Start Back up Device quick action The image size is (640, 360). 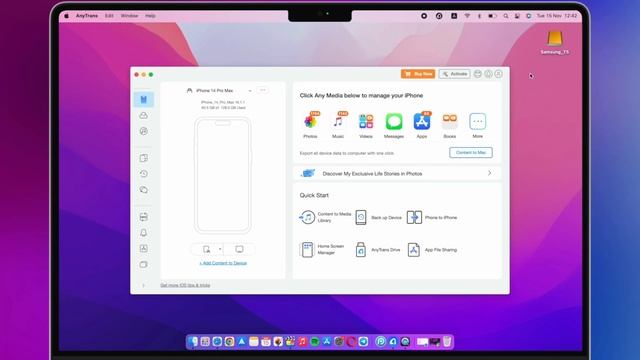point(378,217)
